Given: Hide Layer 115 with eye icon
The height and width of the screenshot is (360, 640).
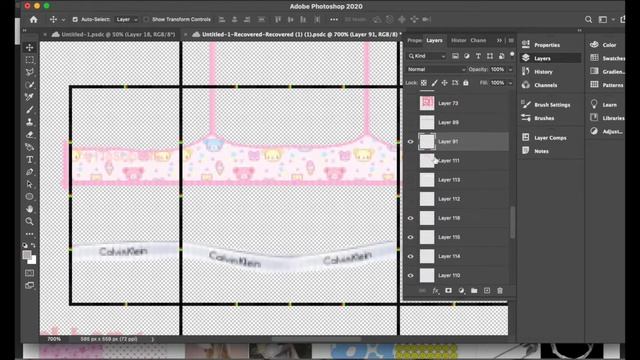Looking at the screenshot, I should pos(411,237).
